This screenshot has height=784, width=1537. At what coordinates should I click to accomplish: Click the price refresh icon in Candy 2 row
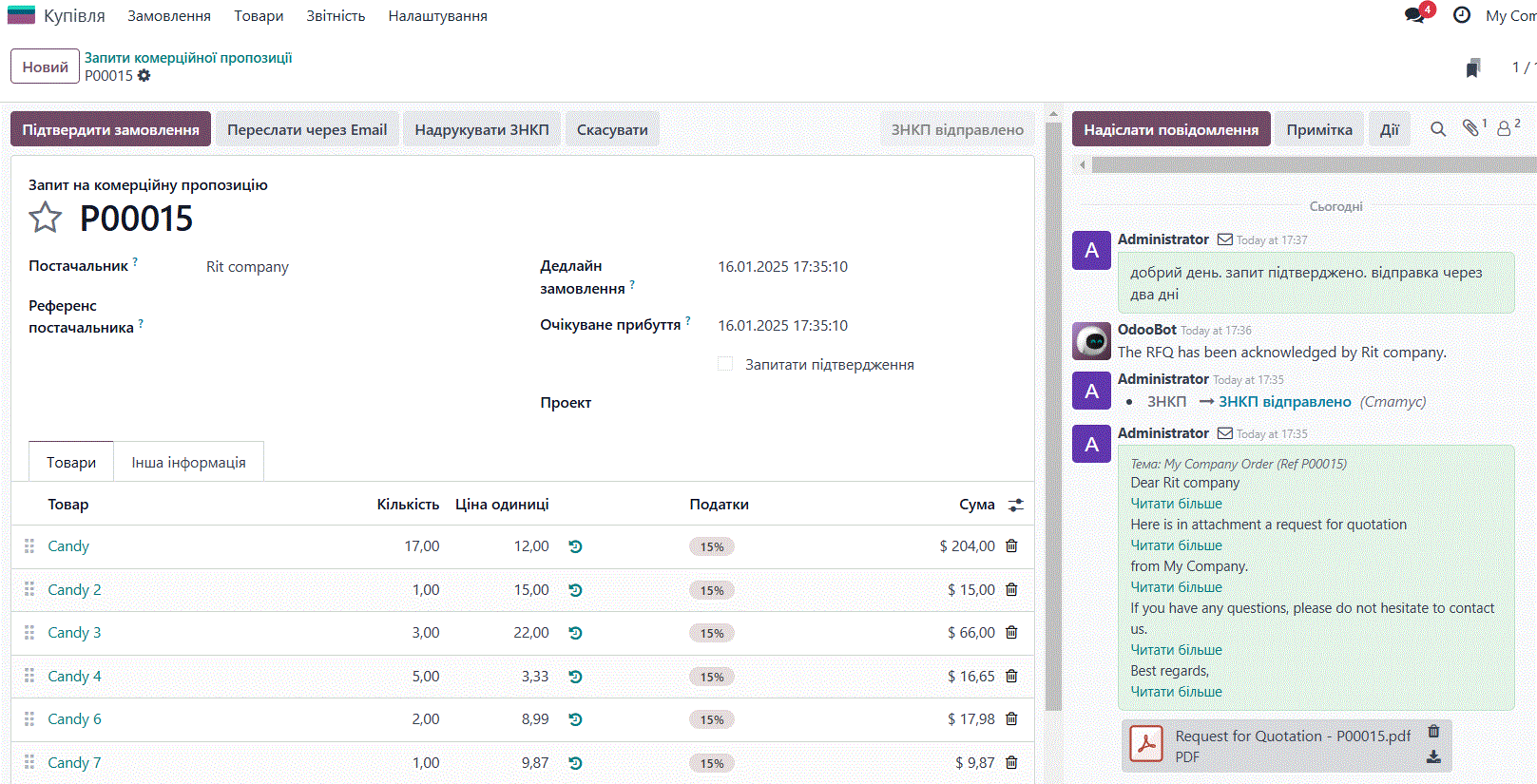pyautogui.click(x=575, y=590)
